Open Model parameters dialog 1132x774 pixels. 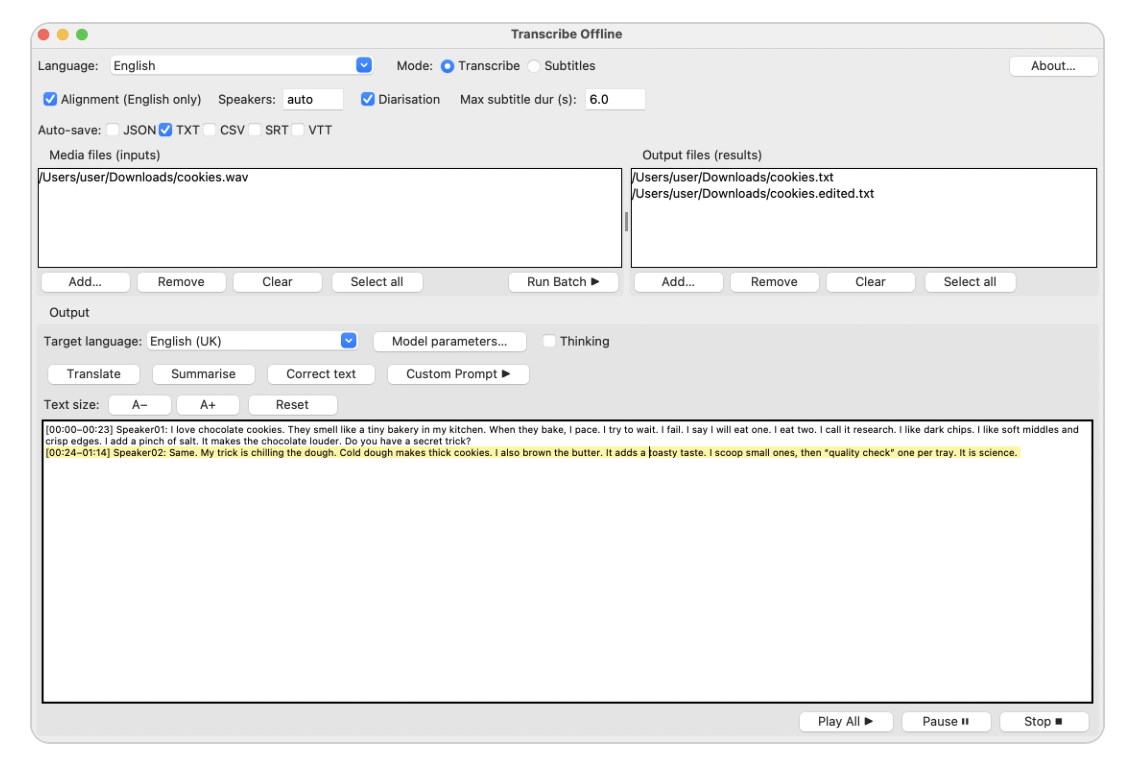(449, 341)
